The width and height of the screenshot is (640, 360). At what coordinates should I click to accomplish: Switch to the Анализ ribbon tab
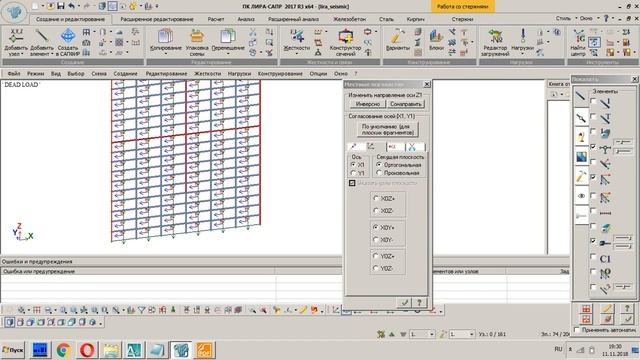click(x=246, y=19)
